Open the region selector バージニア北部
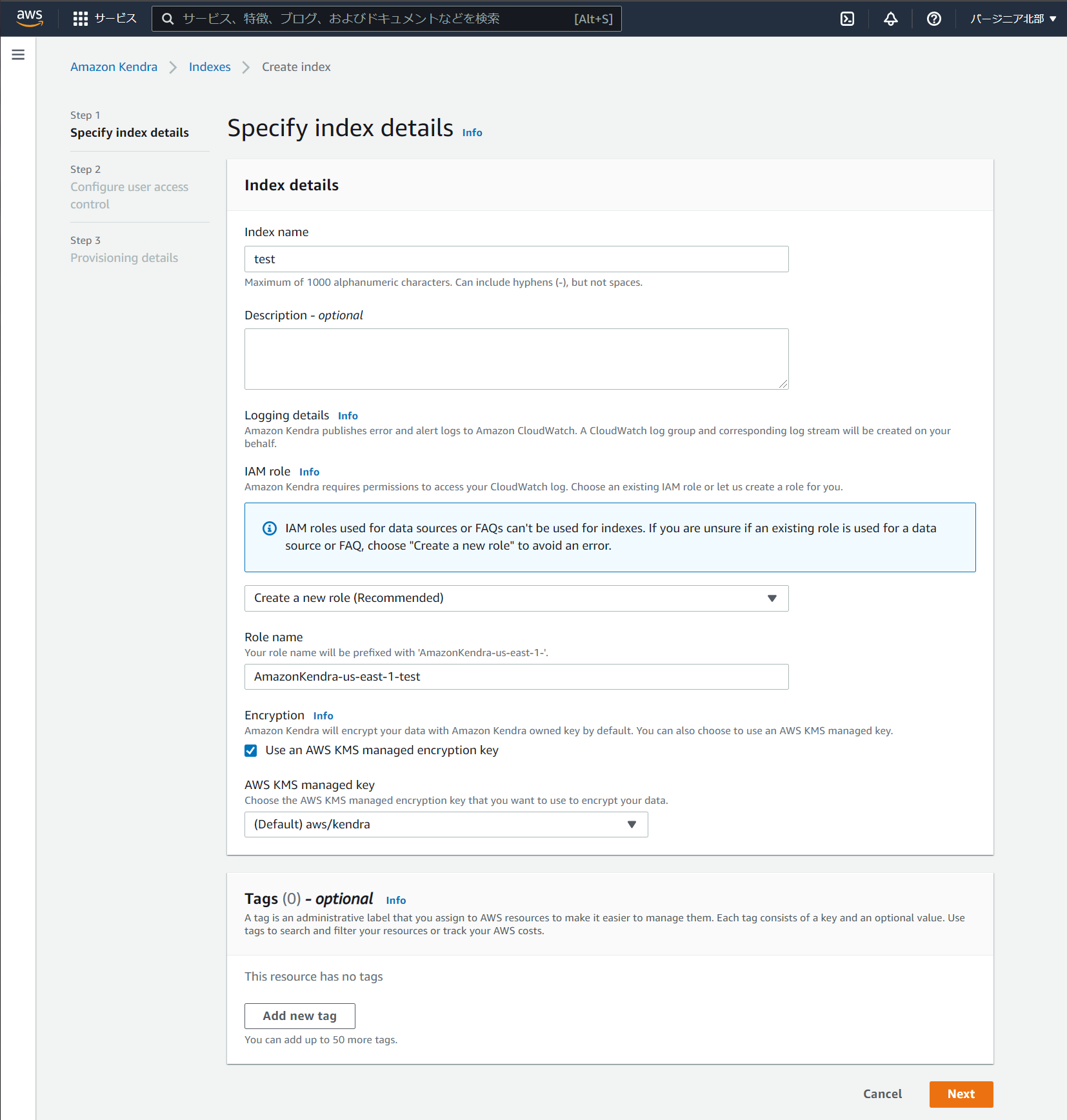Viewport: 1067px width, 1120px height. pyautogui.click(x=1013, y=19)
